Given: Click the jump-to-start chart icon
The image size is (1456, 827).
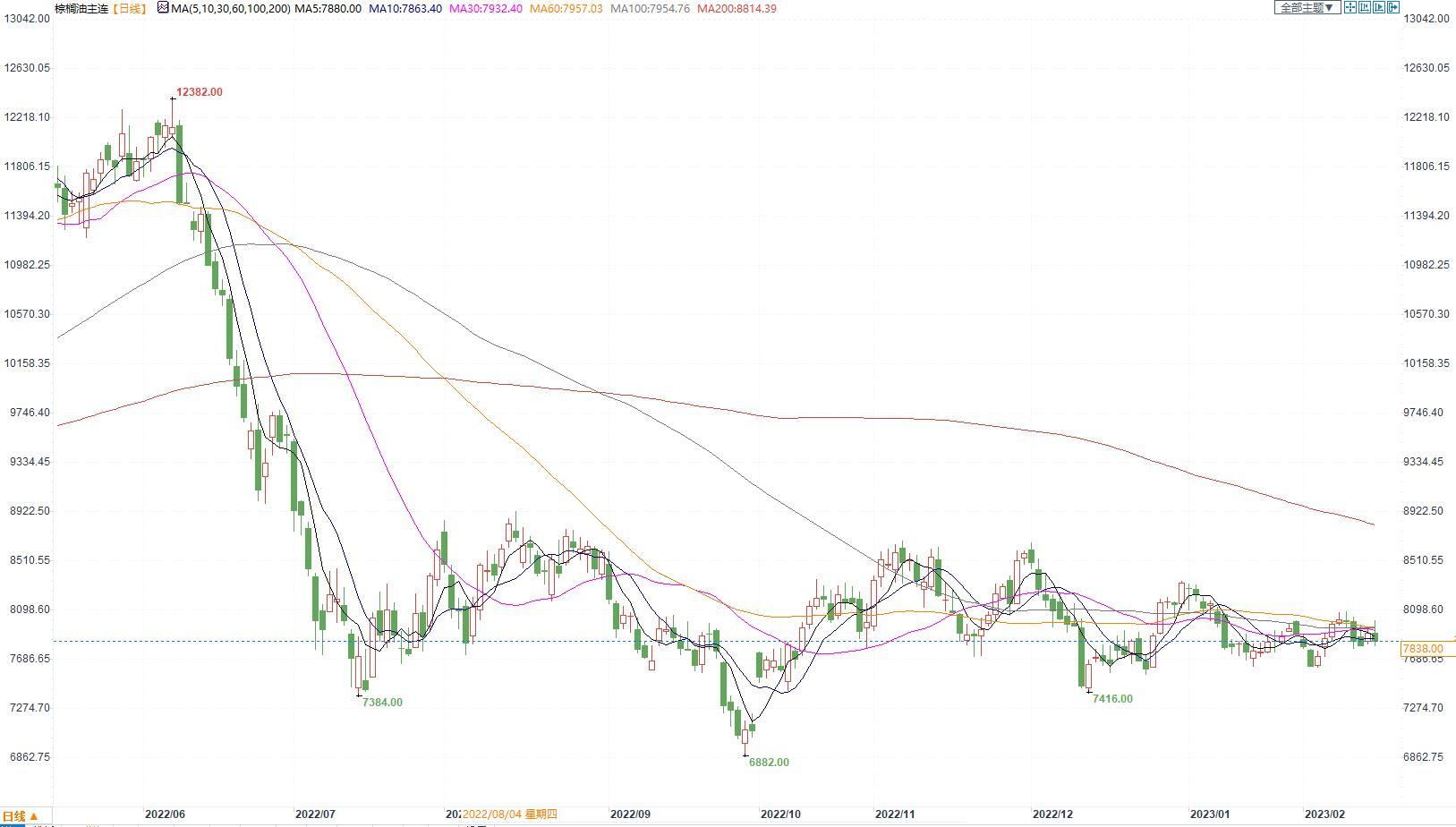Looking at the screenshot, I should (1365, 8).
